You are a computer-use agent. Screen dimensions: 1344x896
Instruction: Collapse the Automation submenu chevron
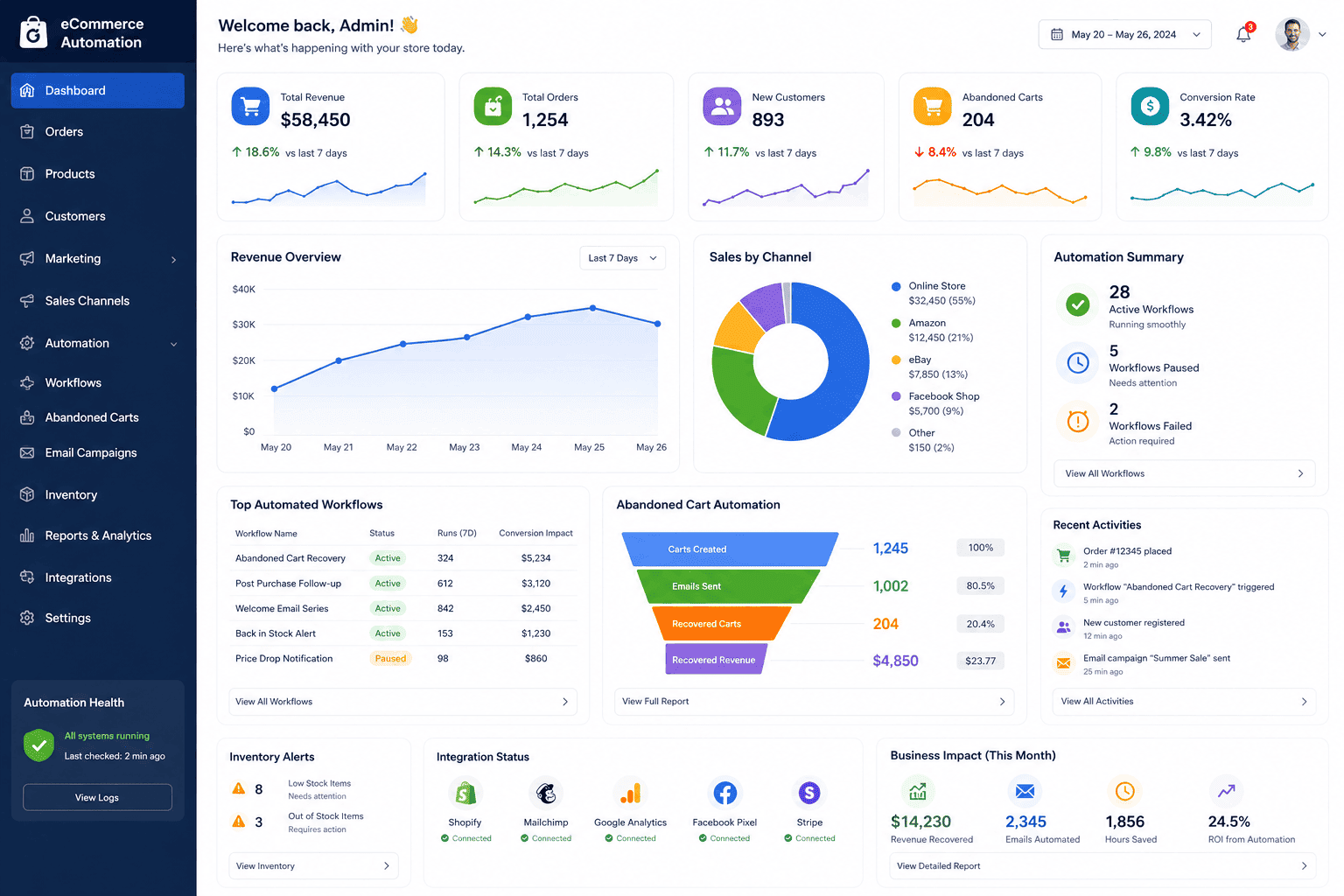coord(173,344)
